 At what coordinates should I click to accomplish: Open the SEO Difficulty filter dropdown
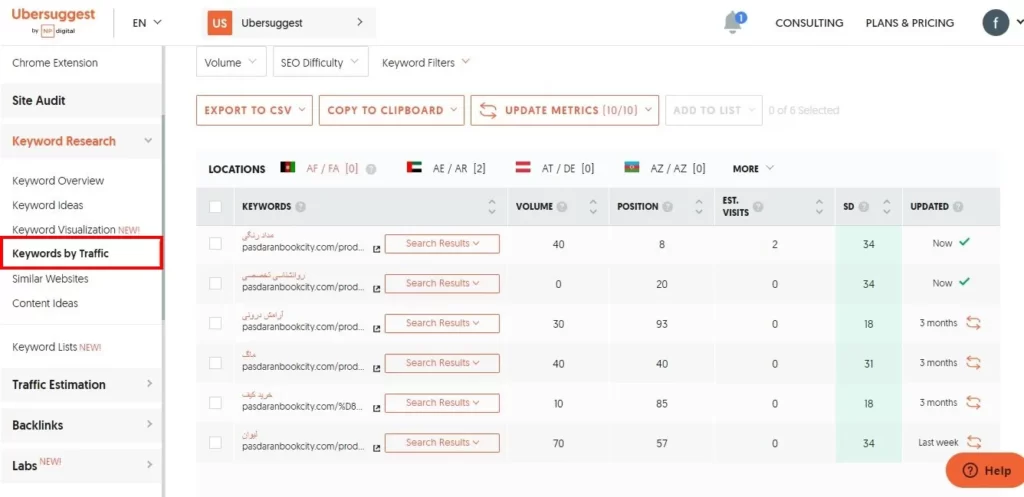321,63
